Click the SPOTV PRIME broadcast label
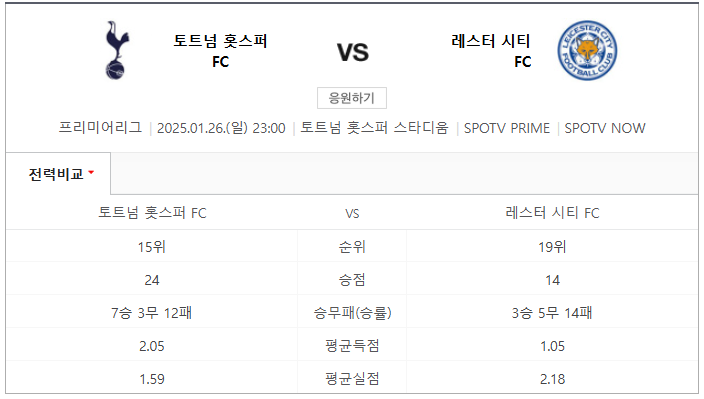Screen dimensions: 704x399 (x=506, y=128)
